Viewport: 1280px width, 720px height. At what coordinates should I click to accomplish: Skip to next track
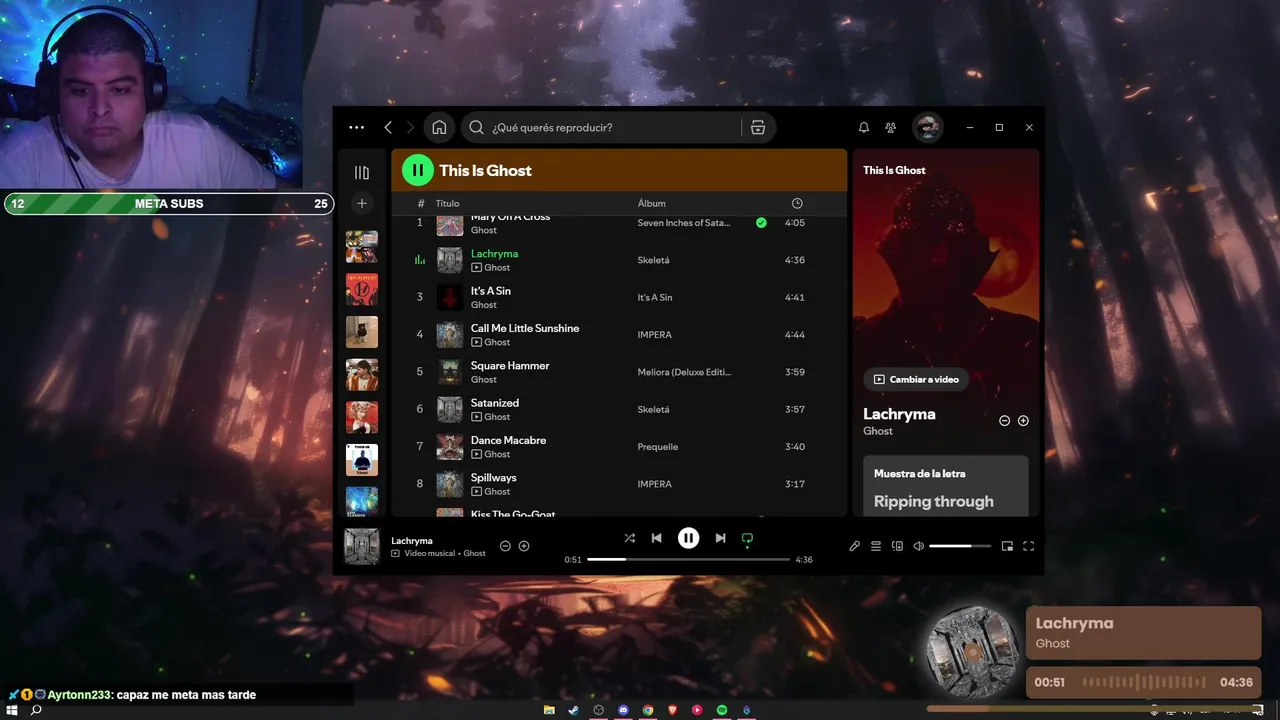[720, 538]
